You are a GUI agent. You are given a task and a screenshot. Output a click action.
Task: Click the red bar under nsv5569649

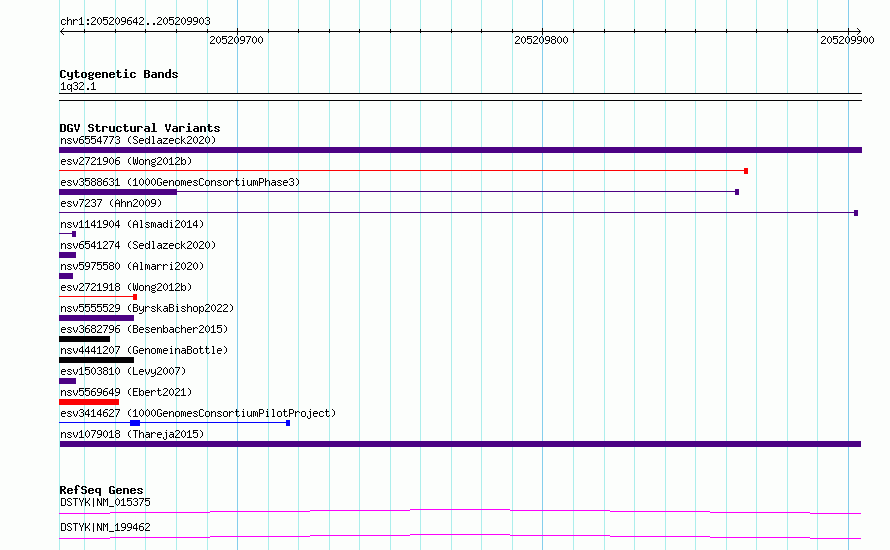tap(89, 402)
